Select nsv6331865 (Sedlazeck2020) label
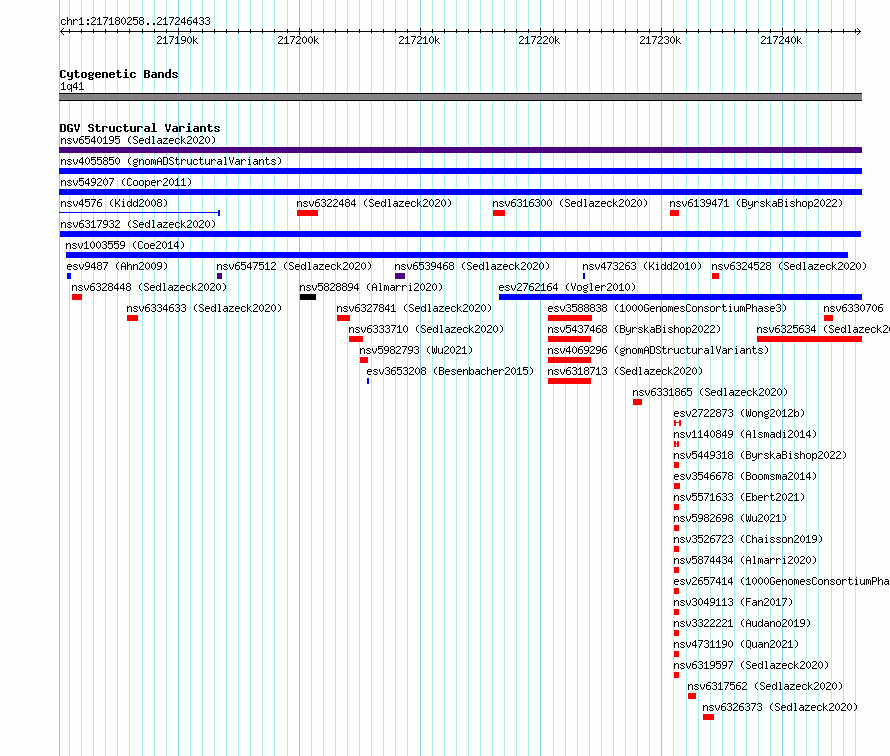The width and height of the screenshot is (890, 756). [710, 392]
